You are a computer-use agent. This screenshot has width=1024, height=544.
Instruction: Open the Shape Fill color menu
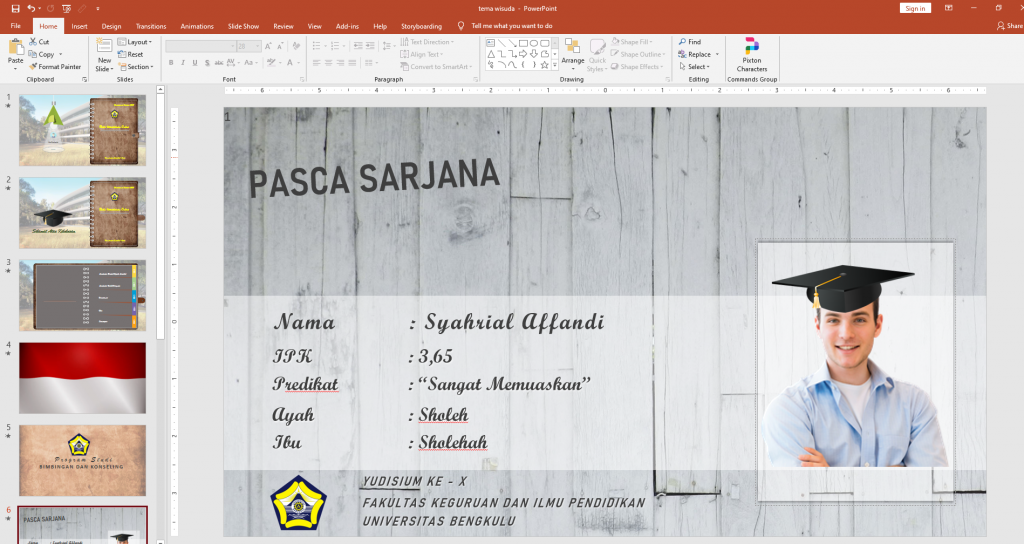[632, 42]
